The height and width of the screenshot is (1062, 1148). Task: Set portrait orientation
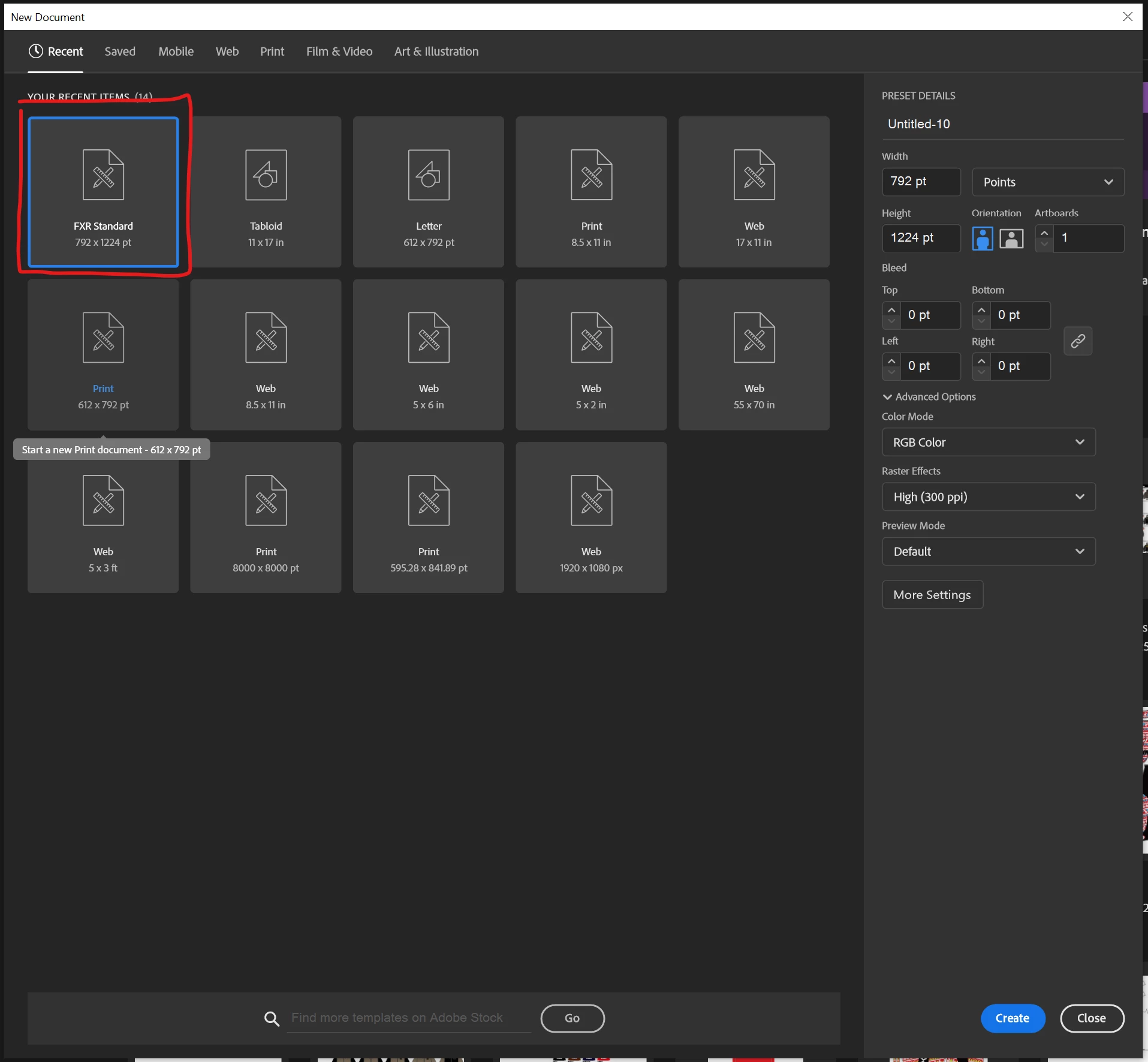(983, 238)
